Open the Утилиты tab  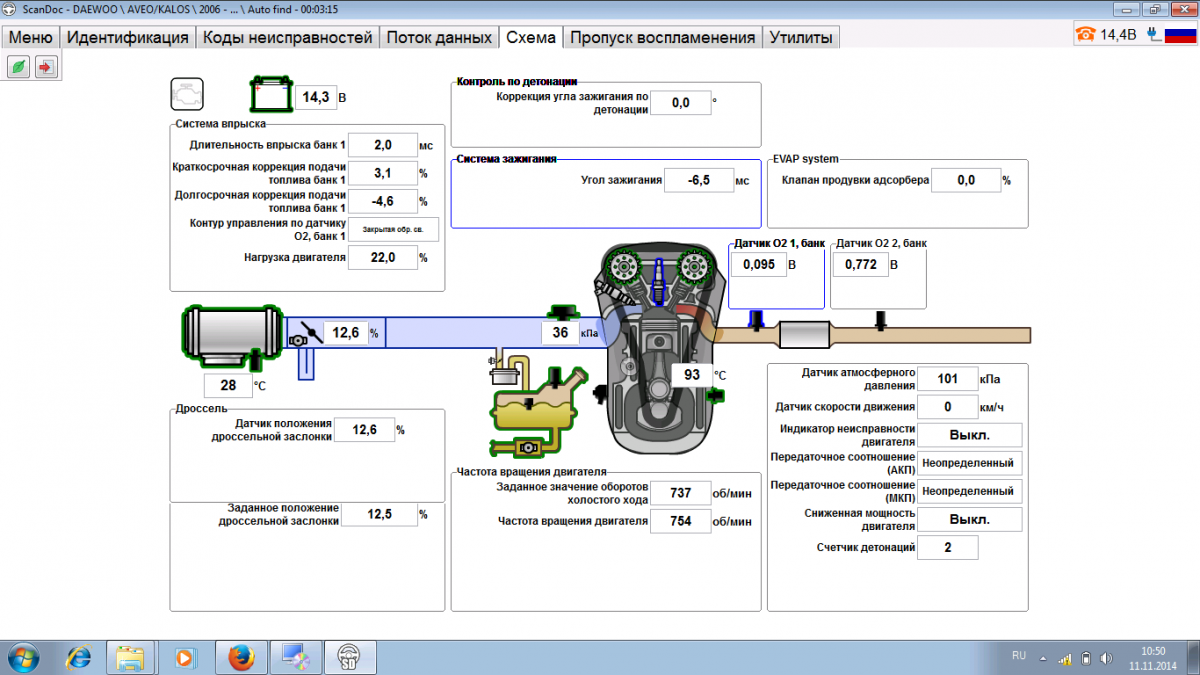(800, 38)
